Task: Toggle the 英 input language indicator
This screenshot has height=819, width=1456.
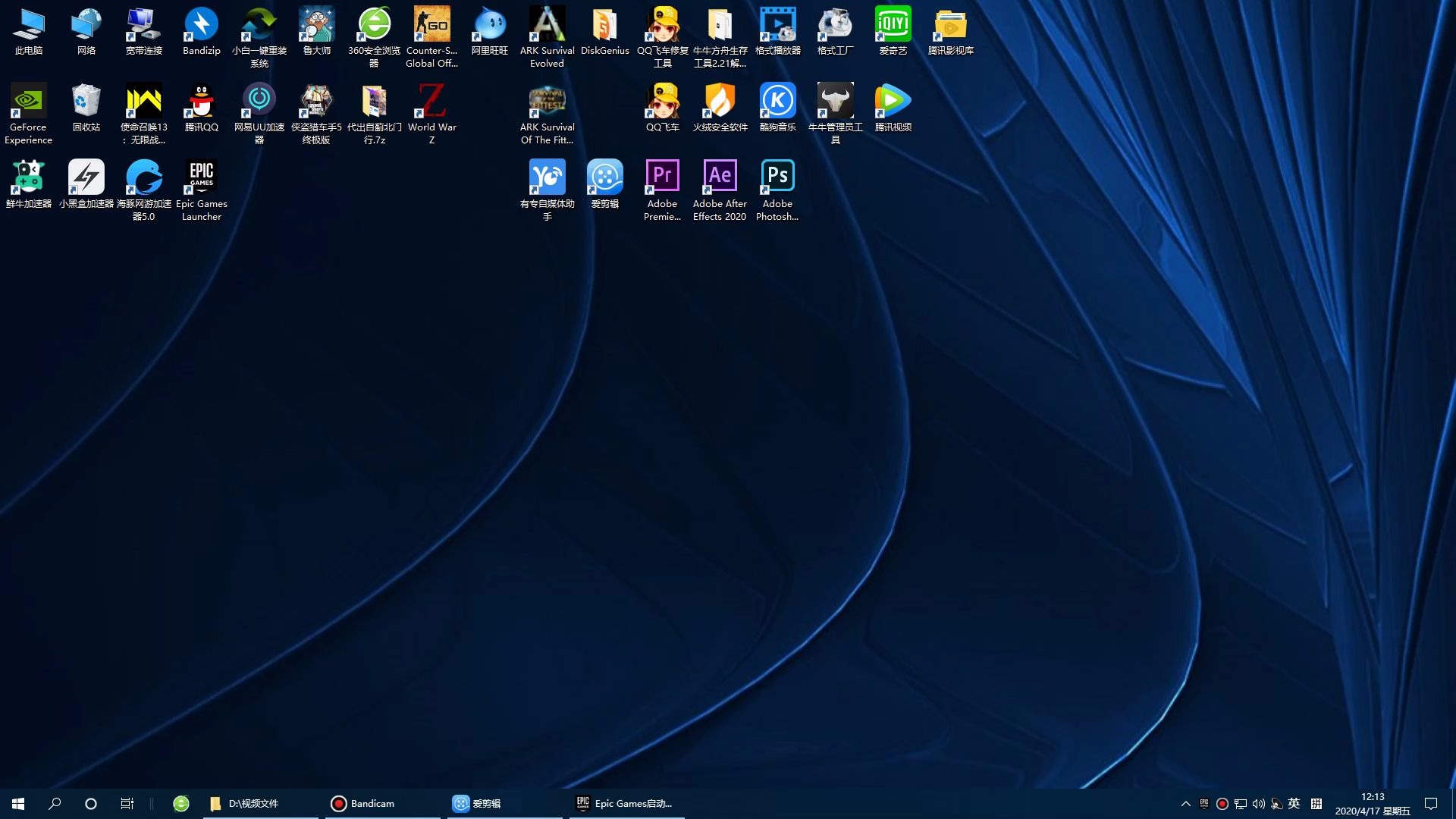Action: [x=1294, y=804]
